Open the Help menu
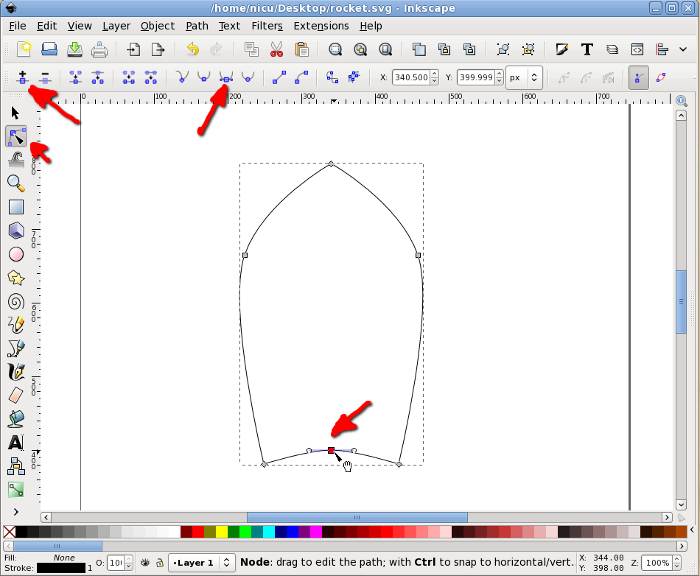This screenshot has width=700, height=576. [371, 26]
